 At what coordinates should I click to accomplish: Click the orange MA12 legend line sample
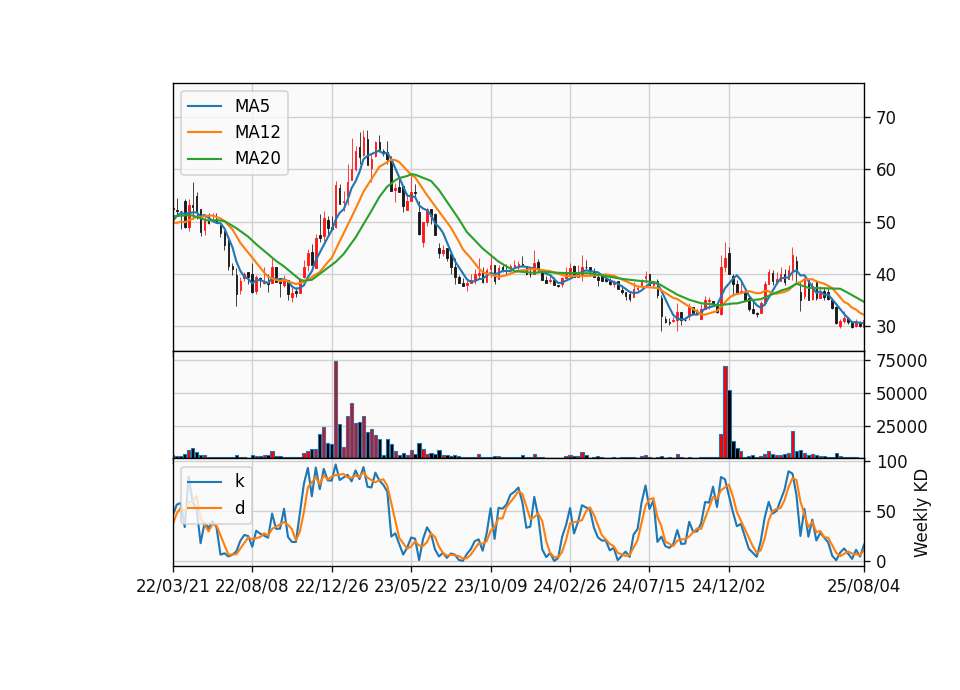[x=204, y=132]
